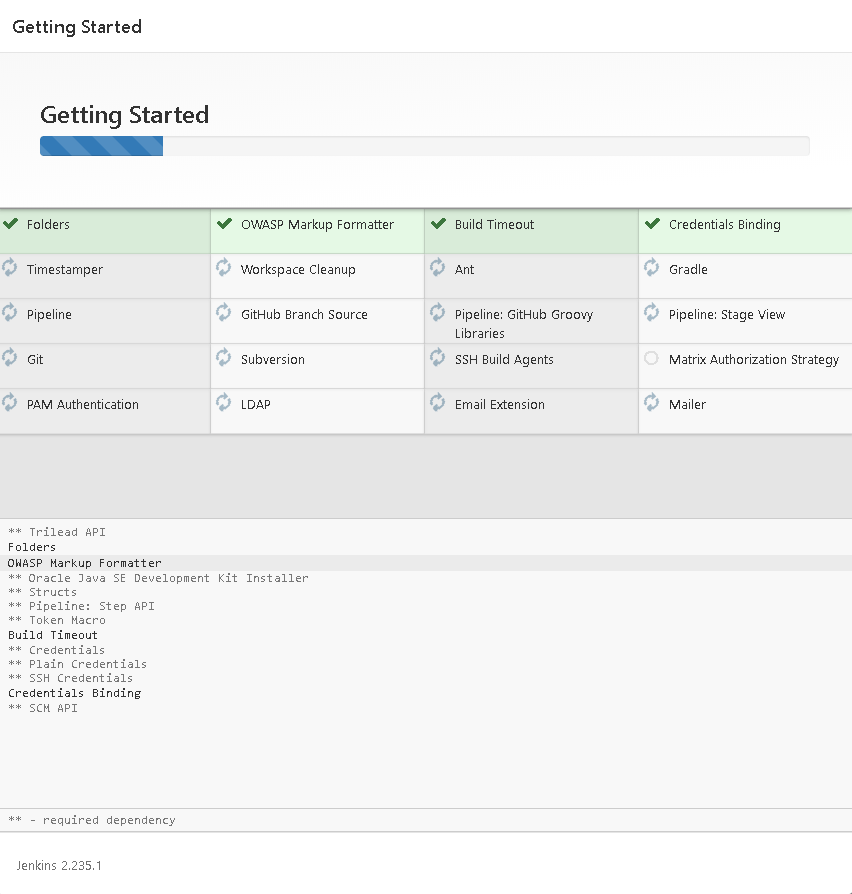
Task: Click the checkmark beside OWASP Markup Formatter
Action: point(225,224)
